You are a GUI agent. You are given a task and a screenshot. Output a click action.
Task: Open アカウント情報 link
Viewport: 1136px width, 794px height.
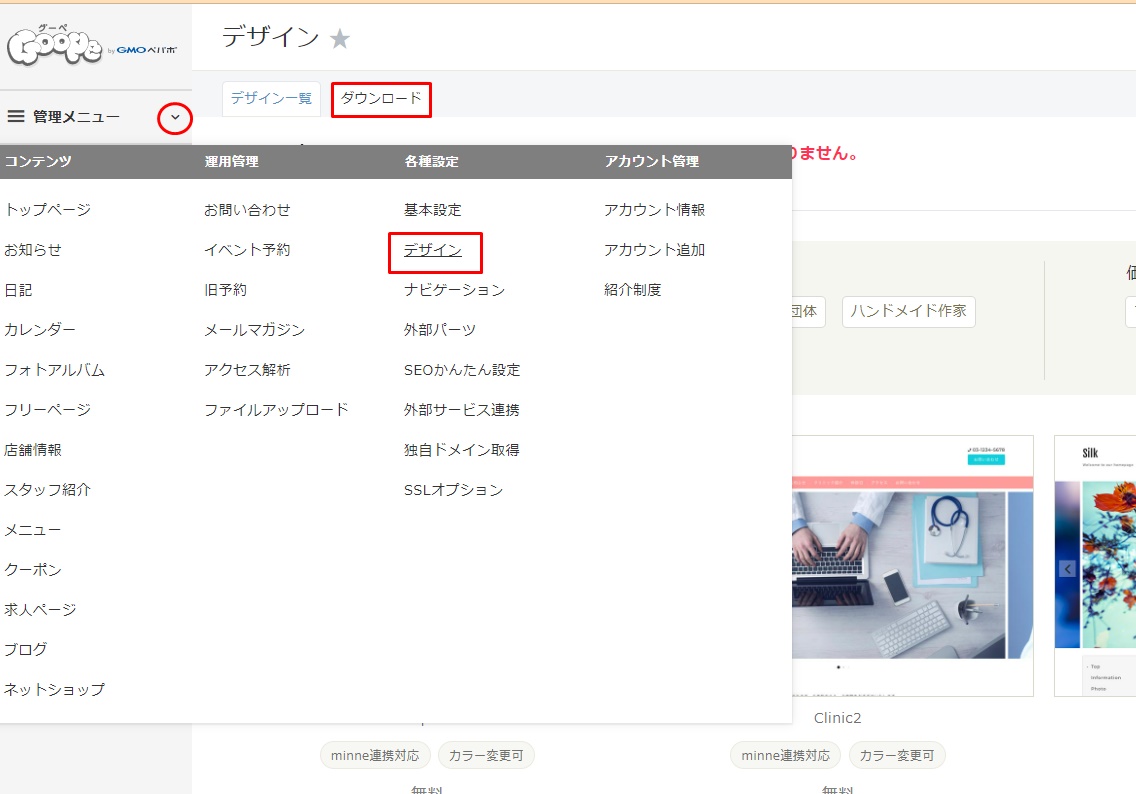point(655,209)
